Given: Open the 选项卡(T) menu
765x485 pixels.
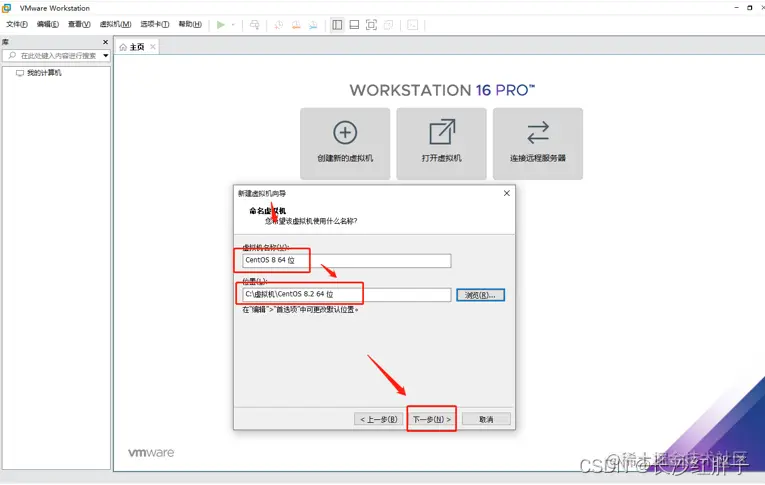Looking at the screenshot, I should point(155,24).
